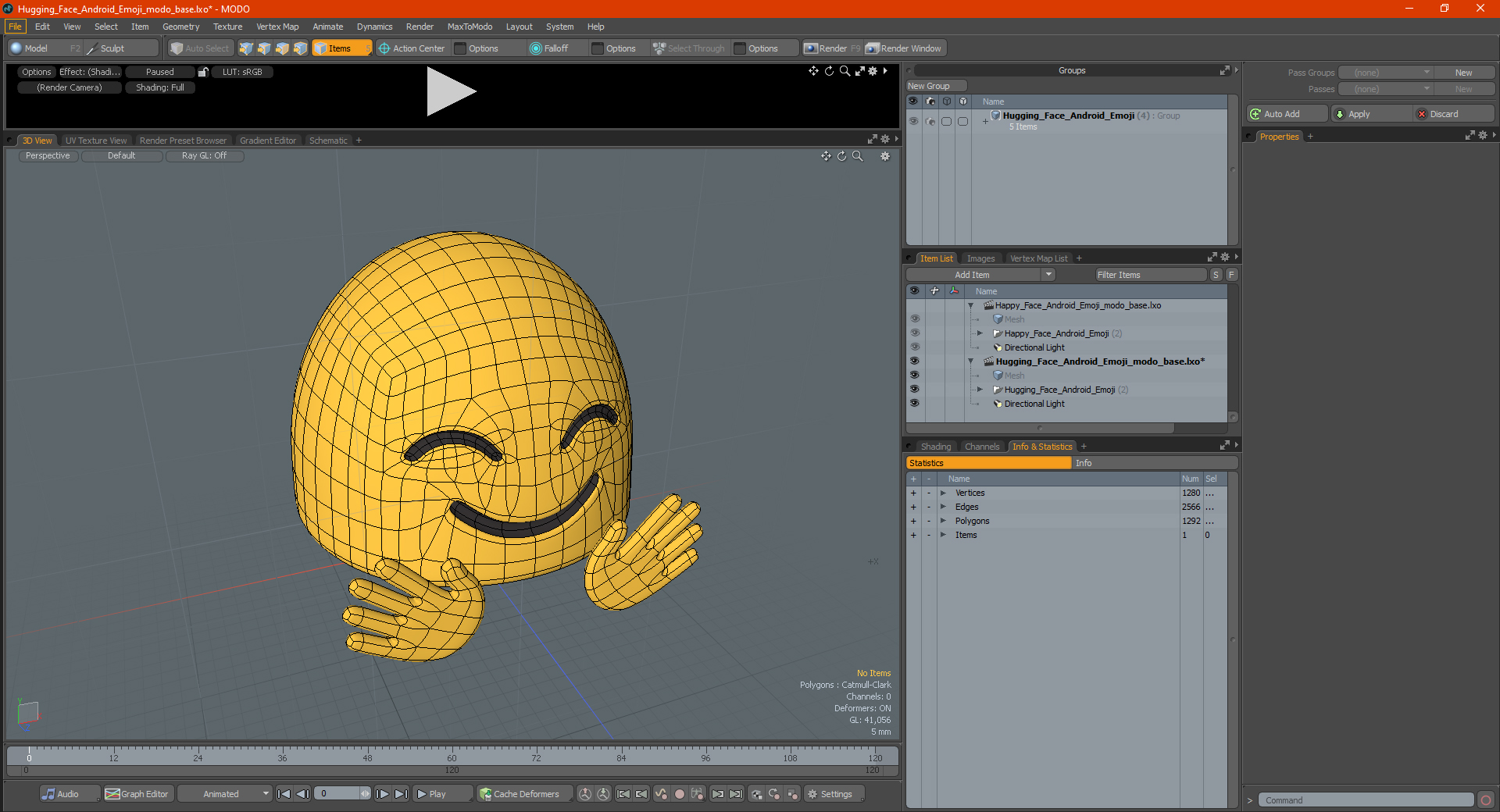The width and height of the screenshot is (1500, 812).
Task: Switch to Model mode
Action: click(45, 48)
